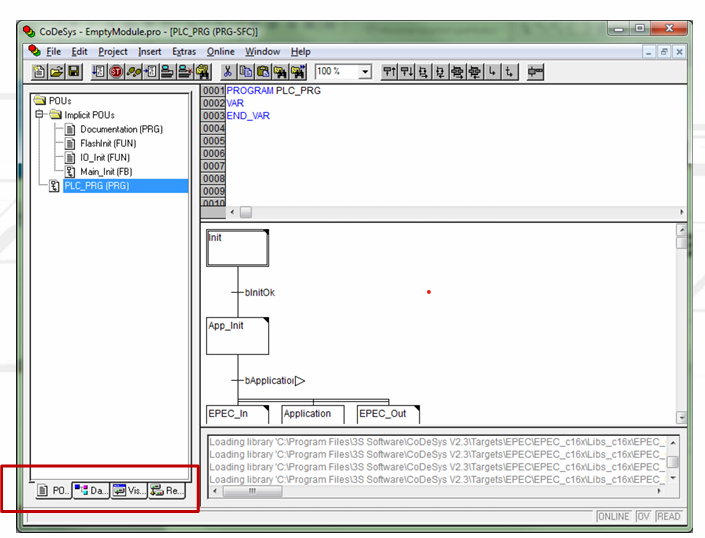Collapse the Implicit POUs tree node
705x538 pixels.
(x=39, y=114)
